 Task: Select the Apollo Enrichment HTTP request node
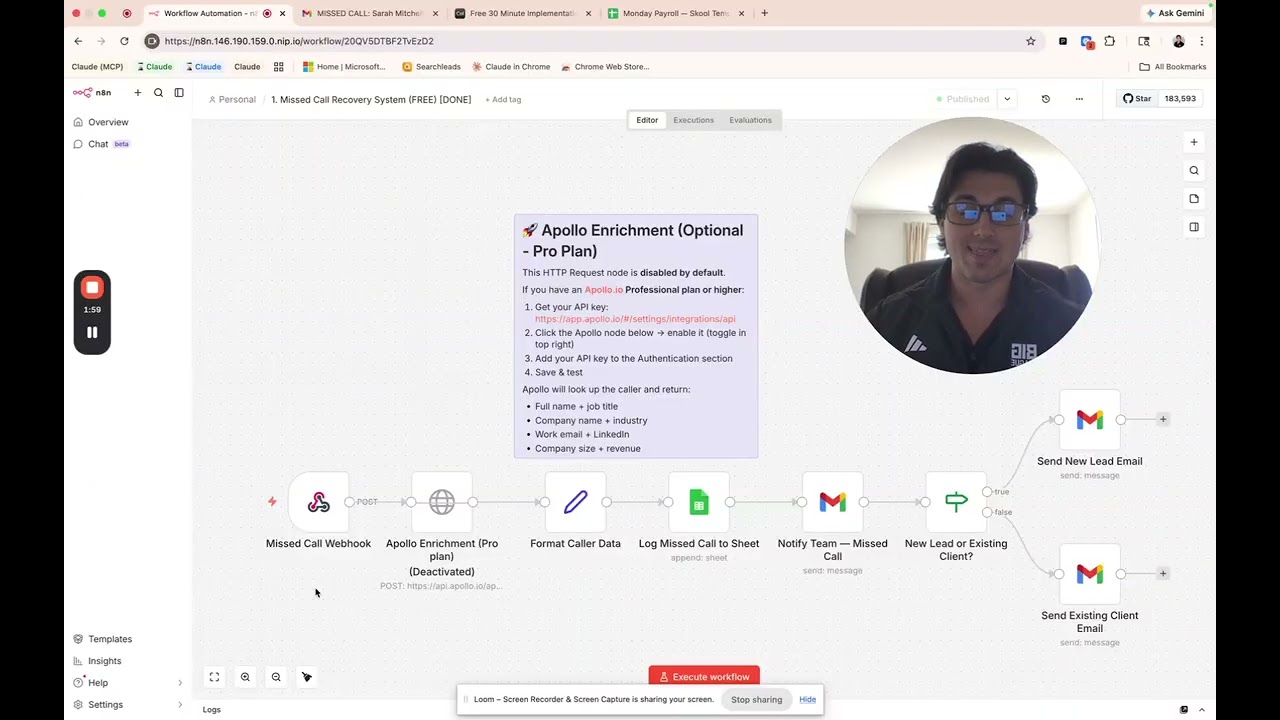442,502
